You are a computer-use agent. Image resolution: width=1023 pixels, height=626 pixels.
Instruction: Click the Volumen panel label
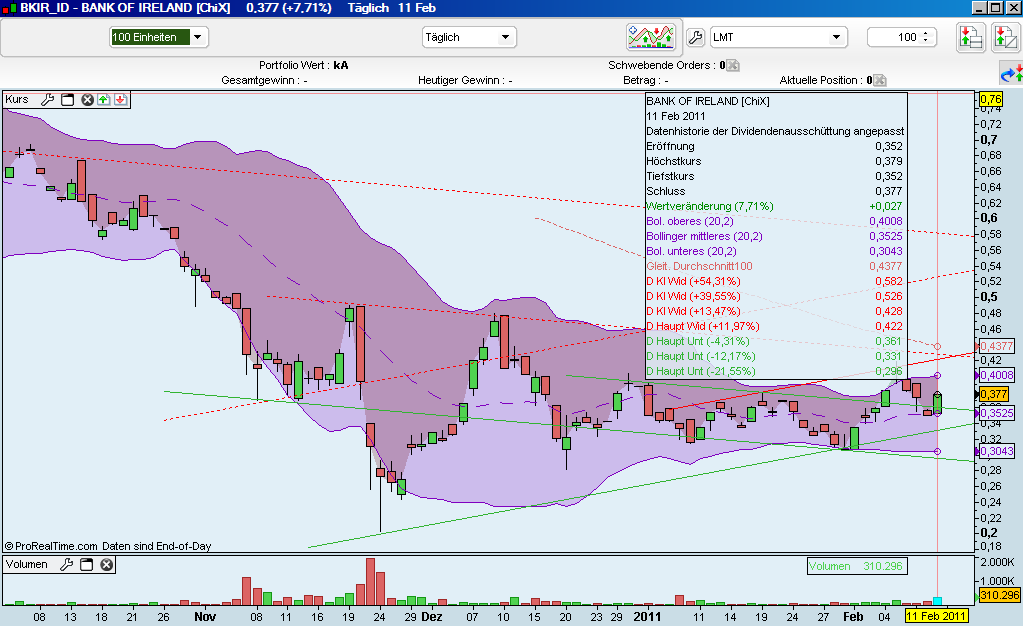coord(27,565)
